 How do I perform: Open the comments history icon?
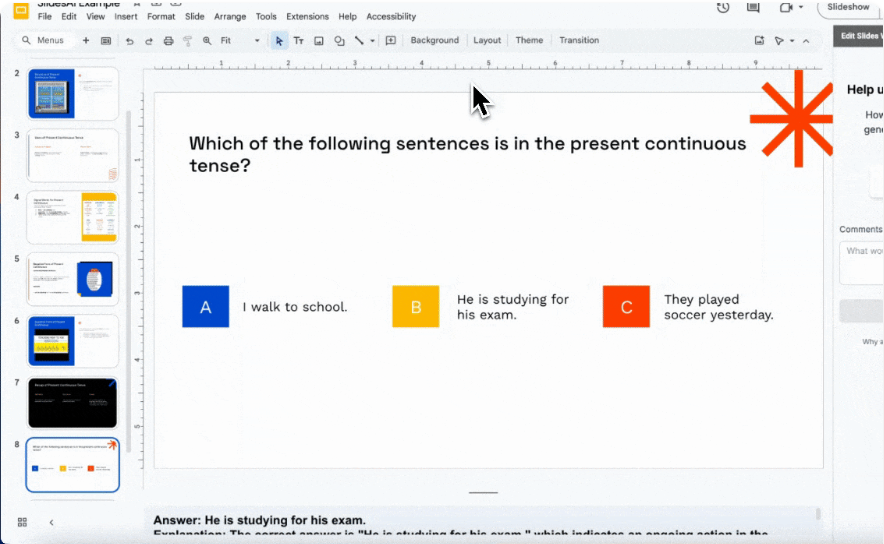[x=752, y=8]
